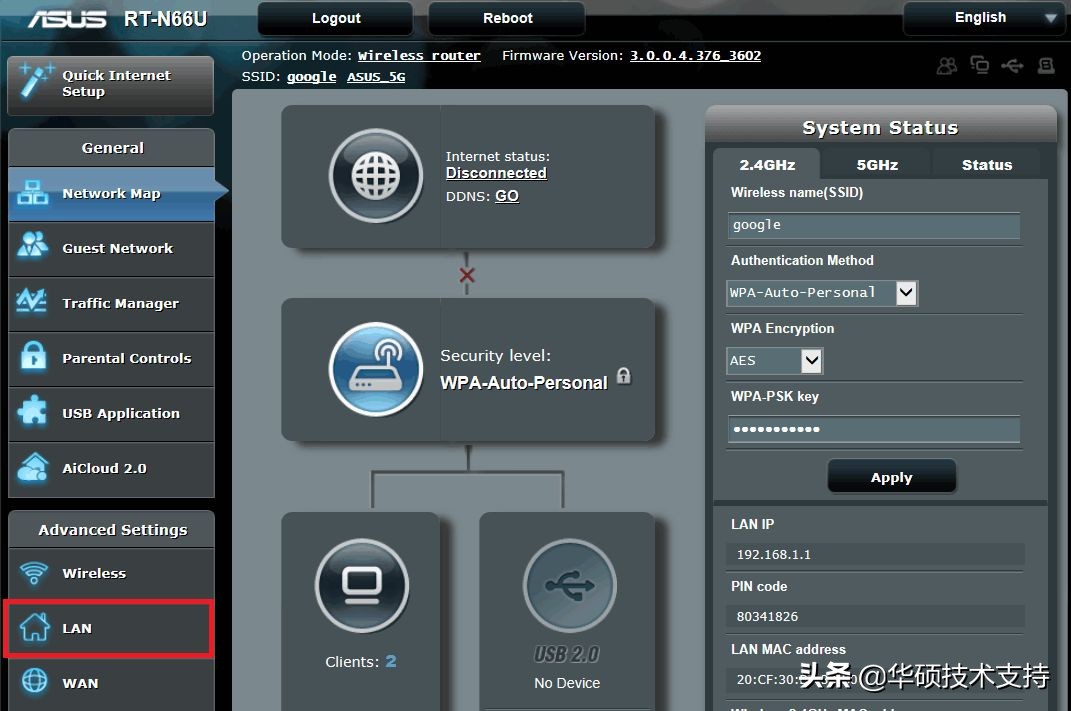Click the network copy status icon in header
This screenshot has width=1071, height=711.
coord(979,65)
